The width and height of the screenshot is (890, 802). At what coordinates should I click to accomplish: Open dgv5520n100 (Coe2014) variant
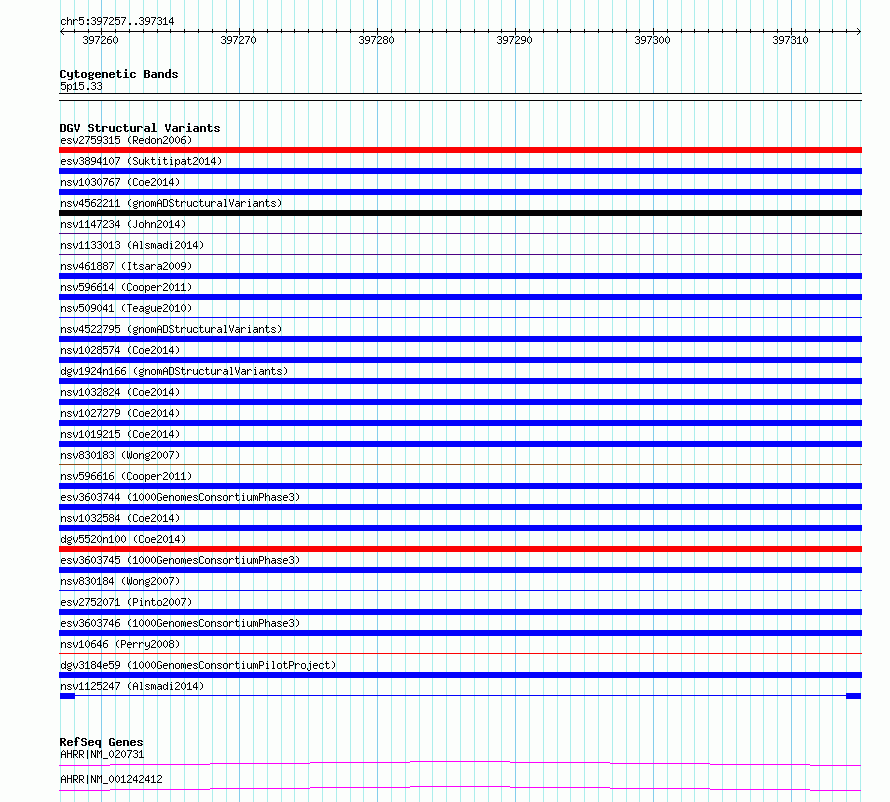[123, 539]
